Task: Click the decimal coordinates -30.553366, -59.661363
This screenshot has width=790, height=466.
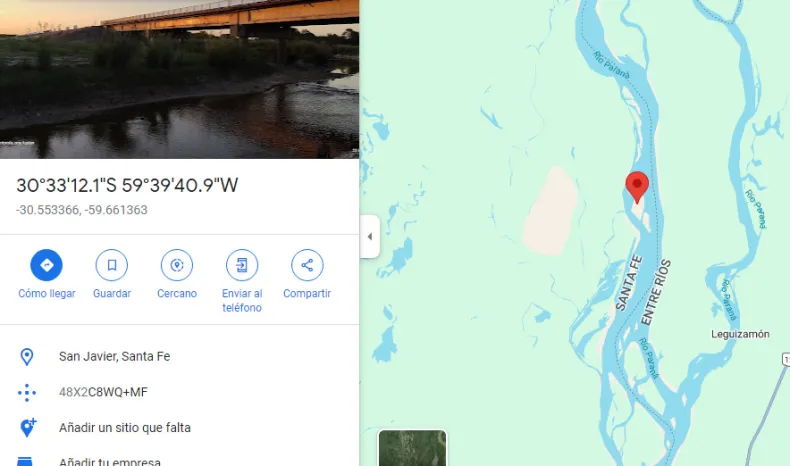Action: [82, 210]
